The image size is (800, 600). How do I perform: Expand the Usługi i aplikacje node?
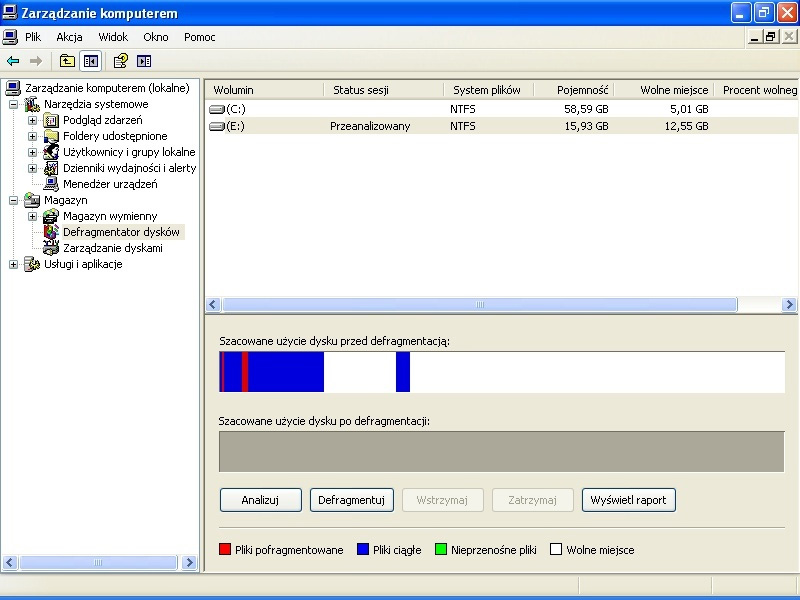pyautogui.click(x=13, y=264)
